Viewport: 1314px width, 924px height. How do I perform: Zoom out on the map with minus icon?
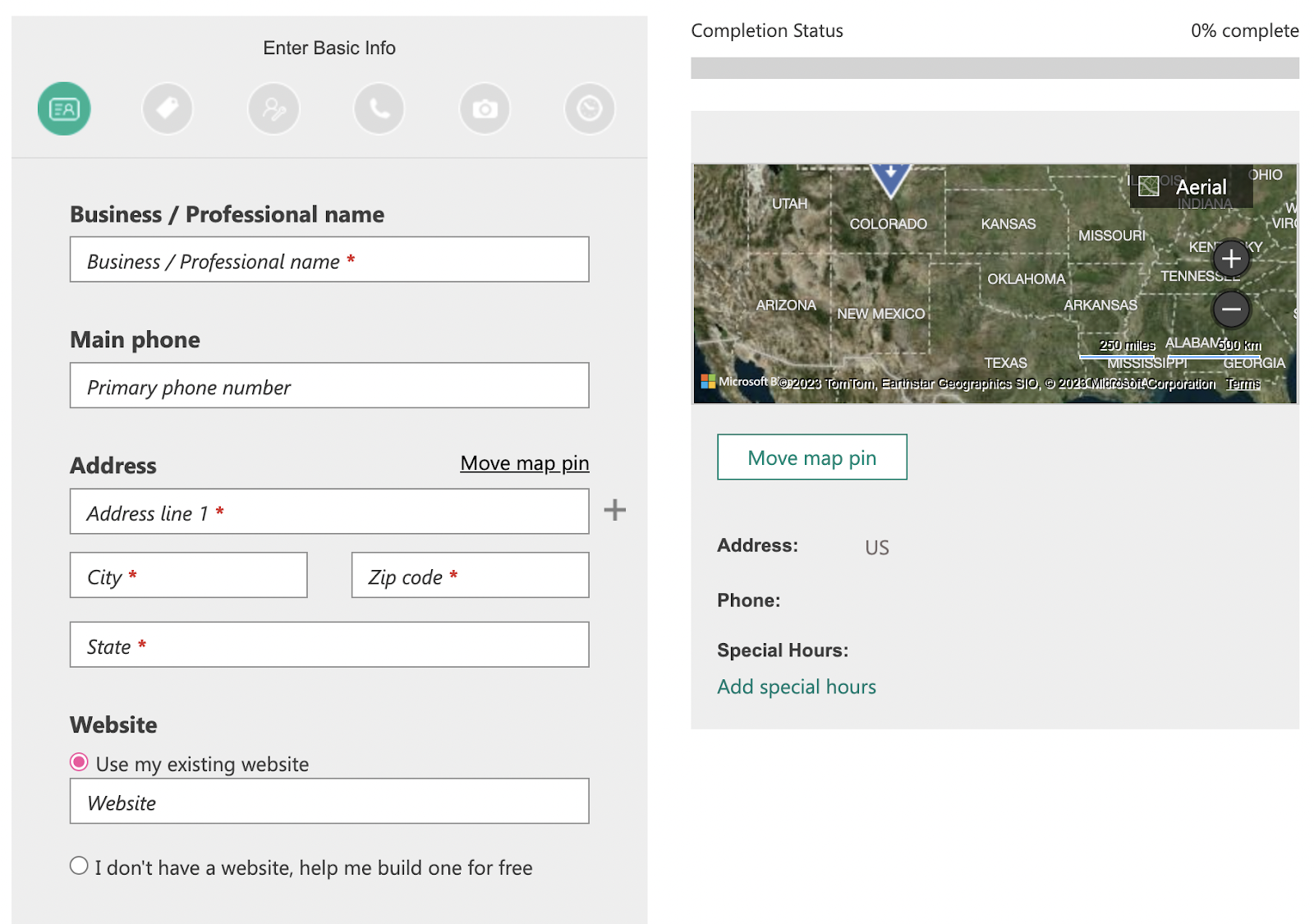[1231, 310]
